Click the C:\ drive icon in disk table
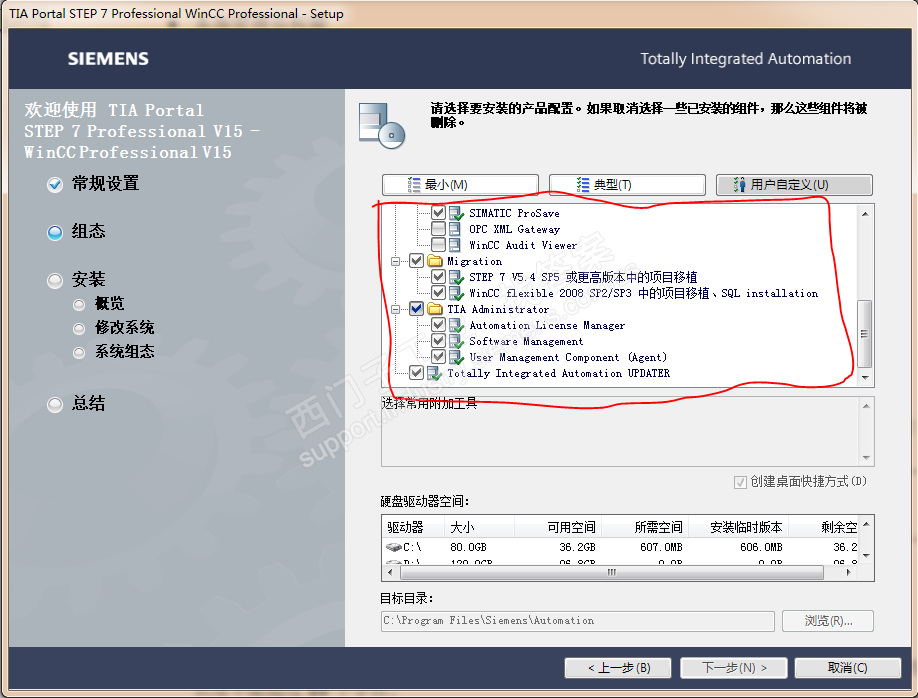 [393, 547]
